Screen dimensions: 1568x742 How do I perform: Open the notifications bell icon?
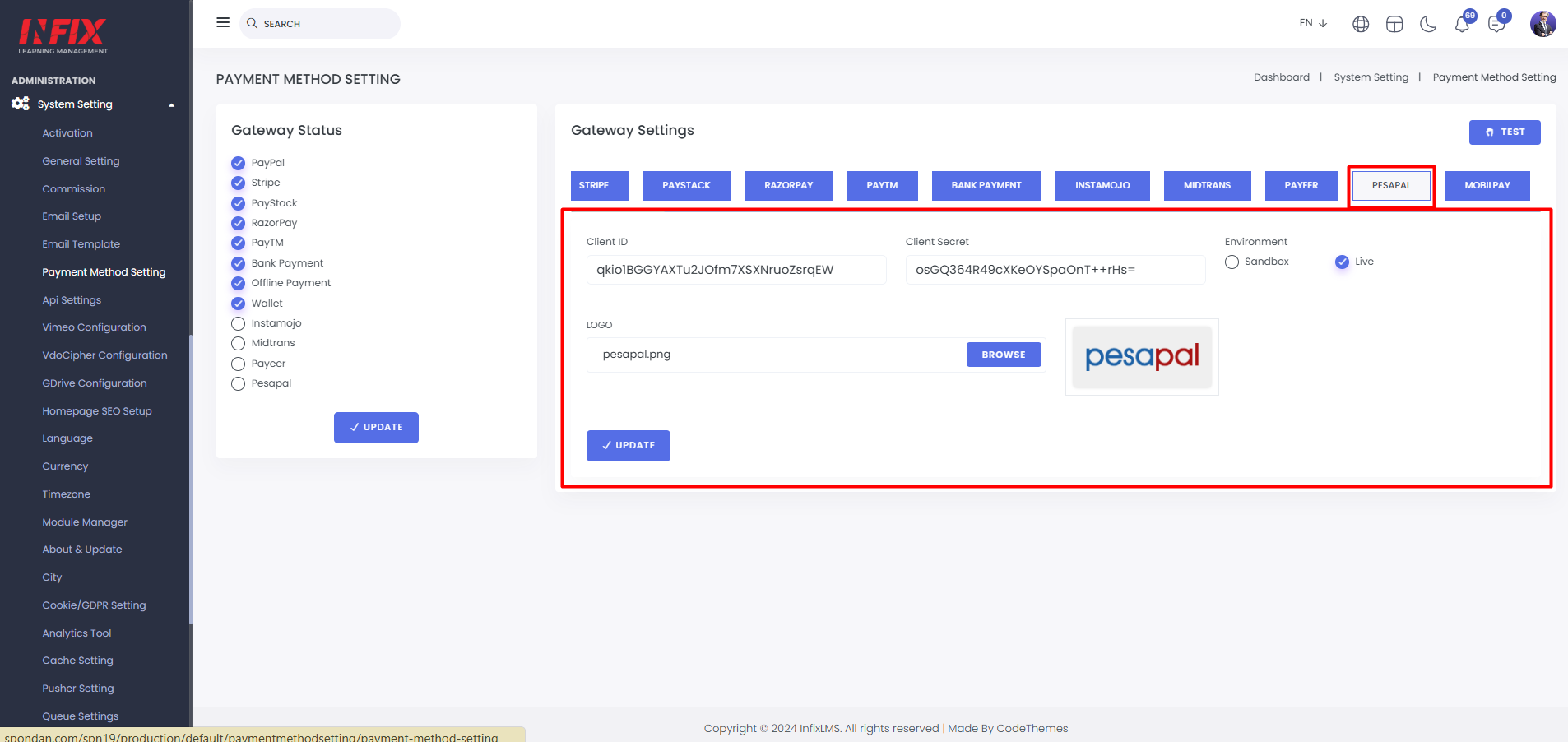pyautogui.click(x=1462, y=24)
